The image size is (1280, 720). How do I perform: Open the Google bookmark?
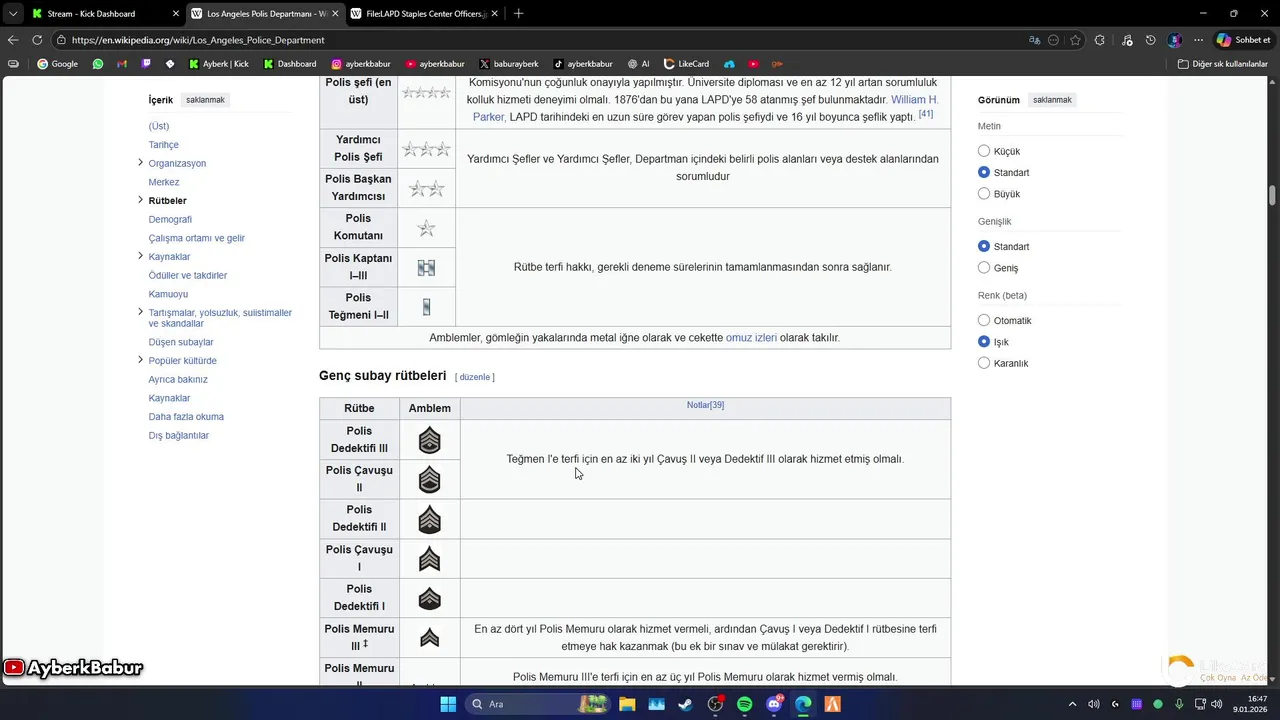(57, 64)
